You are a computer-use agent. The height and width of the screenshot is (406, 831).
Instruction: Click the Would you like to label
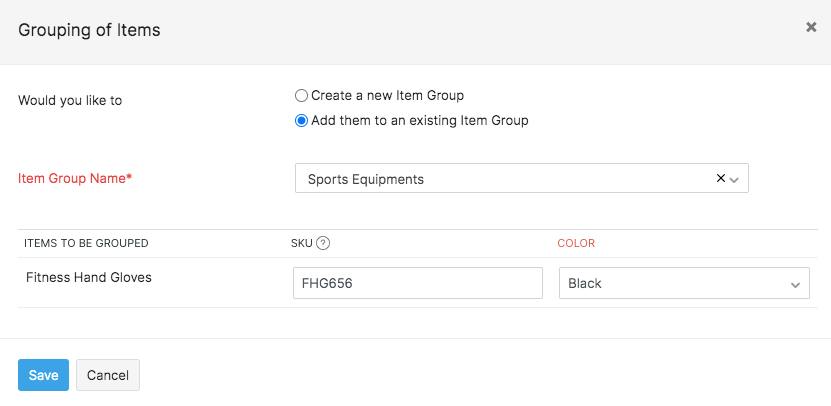(x=70, y=100)
